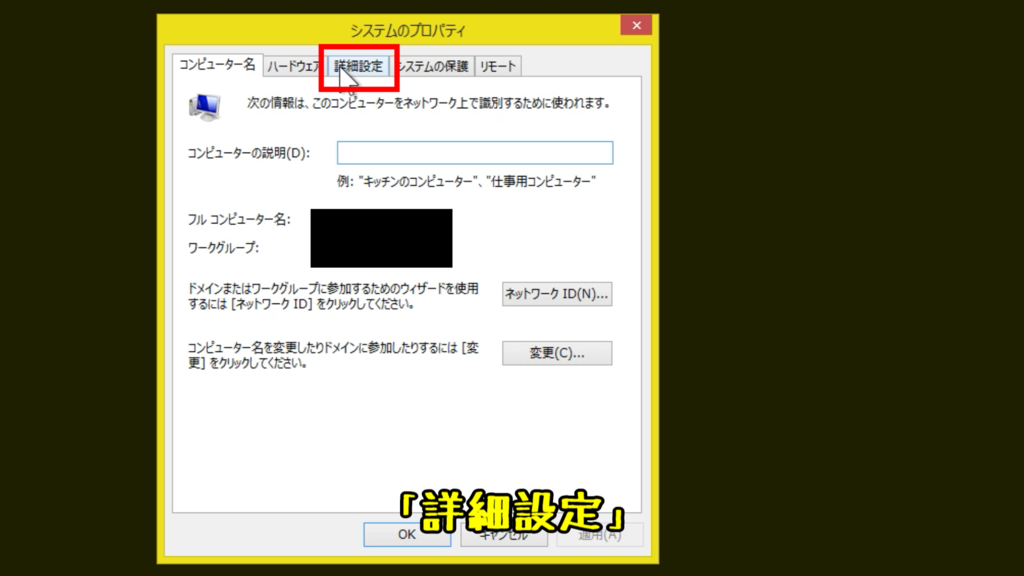Click the 適用(A) button
Image resolution: width=1024 pixels, height=576 pixels.
[x=601, y=534]
